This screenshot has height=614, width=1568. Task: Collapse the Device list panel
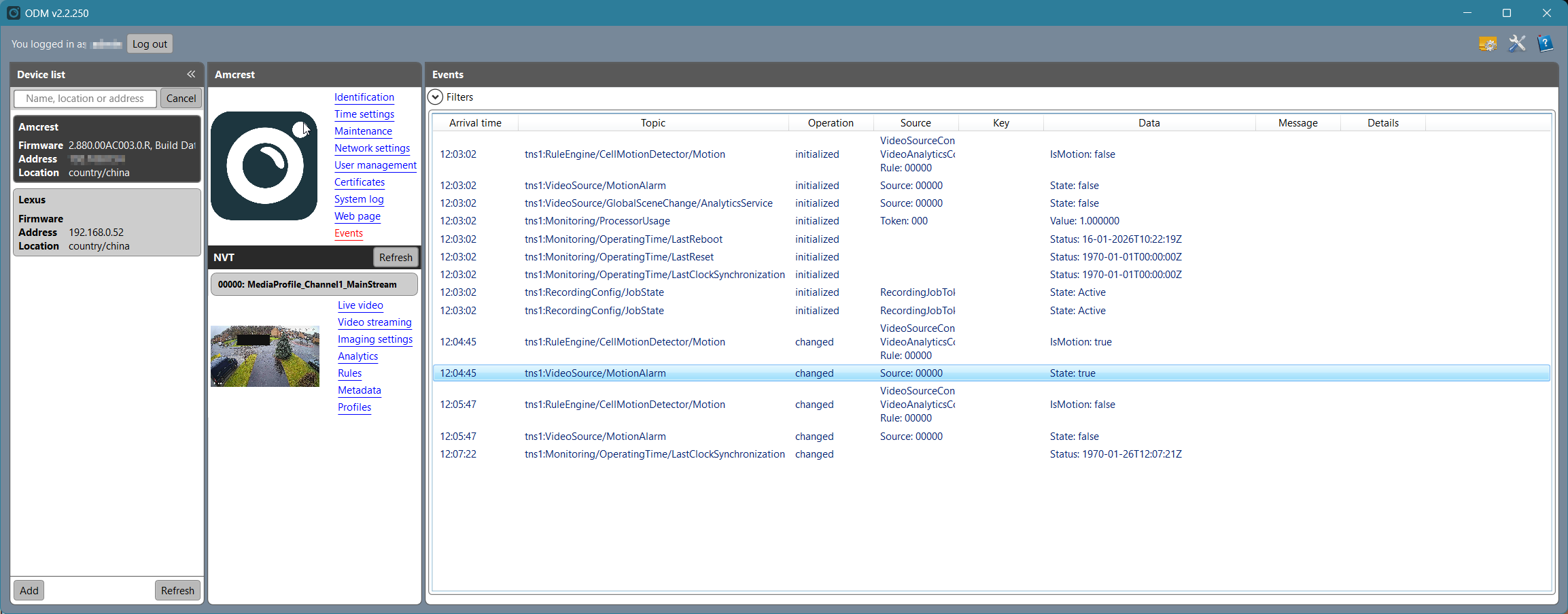[191, 74]
